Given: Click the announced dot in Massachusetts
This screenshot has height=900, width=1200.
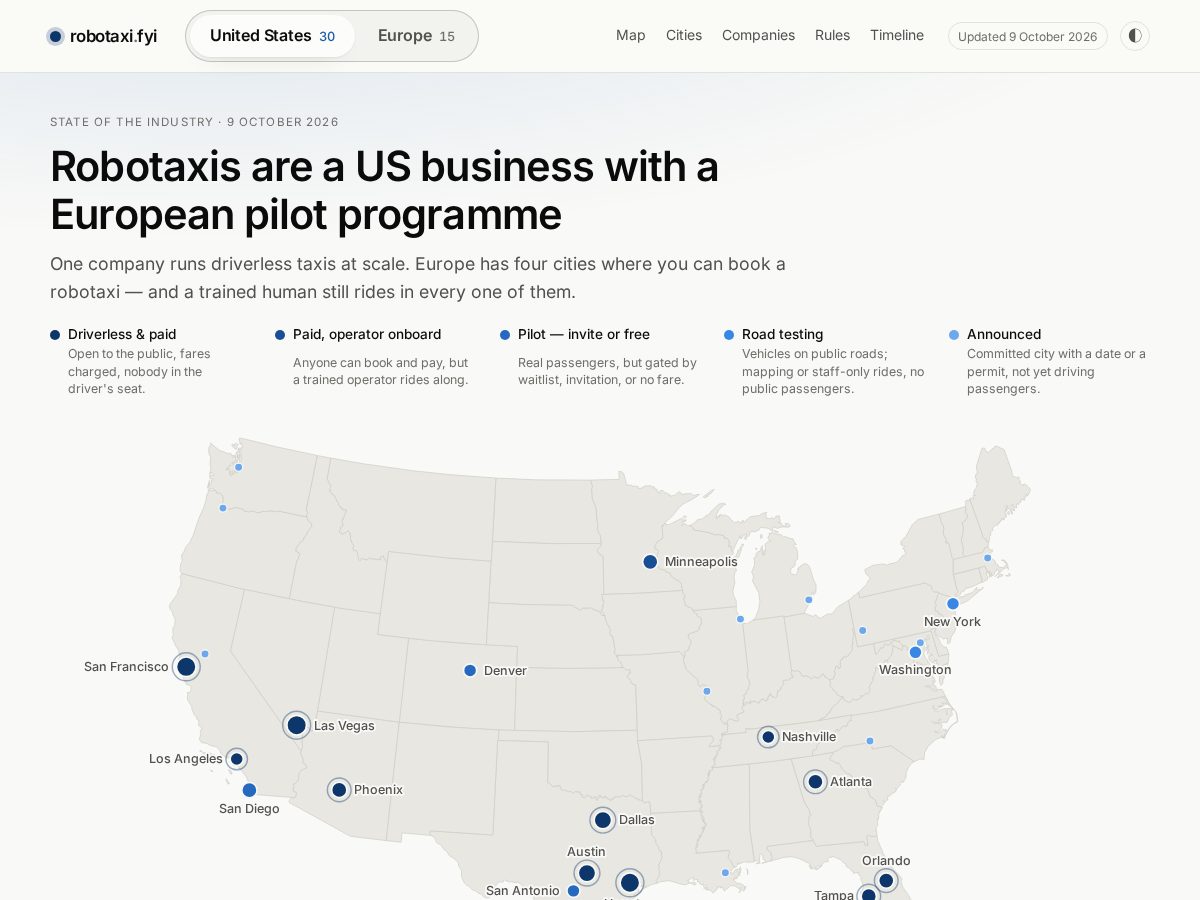Looking at the screenshot, I should coord(987,558).
